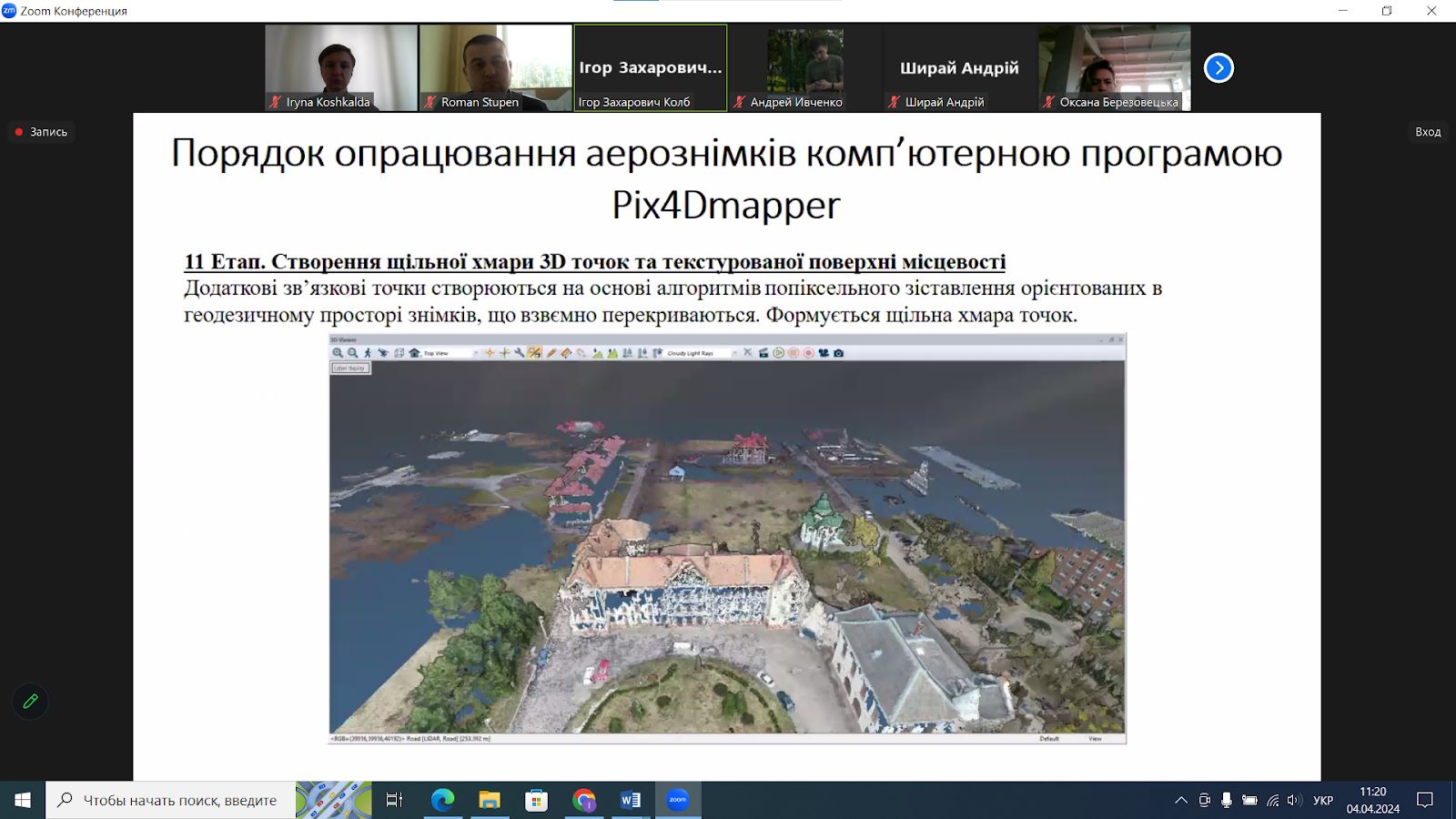
Task: Open Microsoft Edge from the taskbar
Action: 442,800
